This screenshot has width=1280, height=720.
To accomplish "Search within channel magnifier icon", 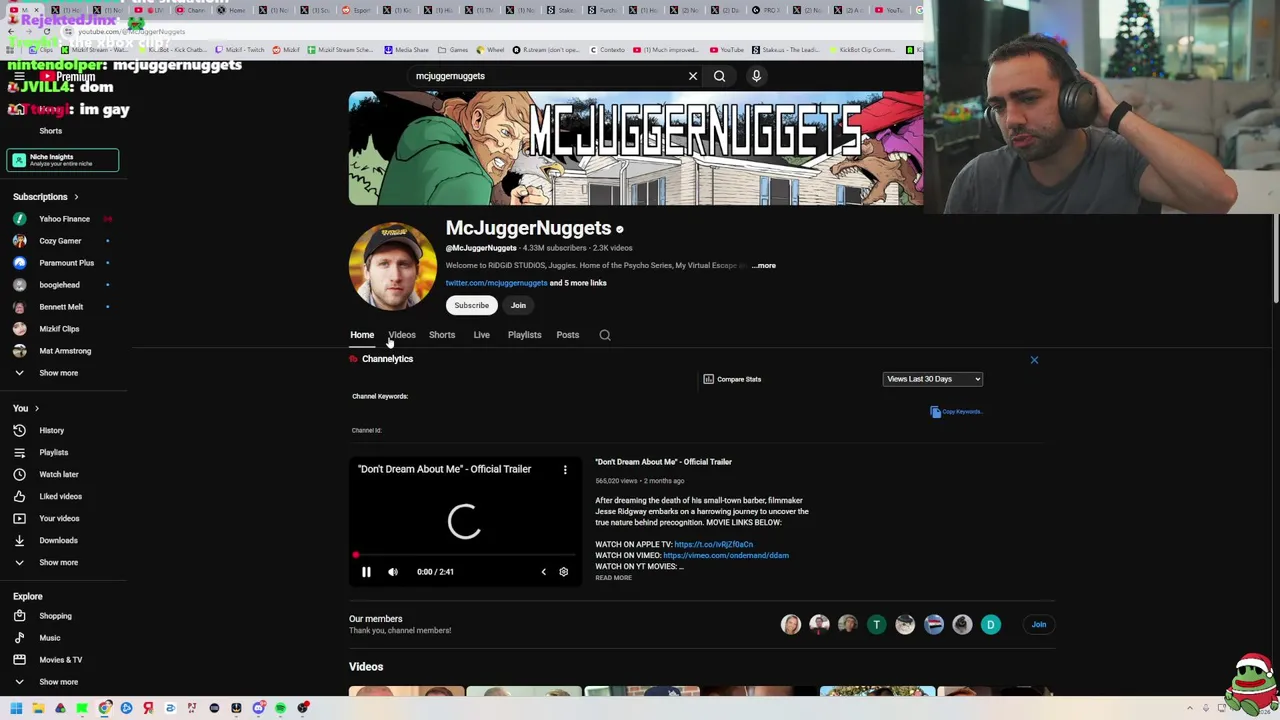I will (x=605, y=335).
